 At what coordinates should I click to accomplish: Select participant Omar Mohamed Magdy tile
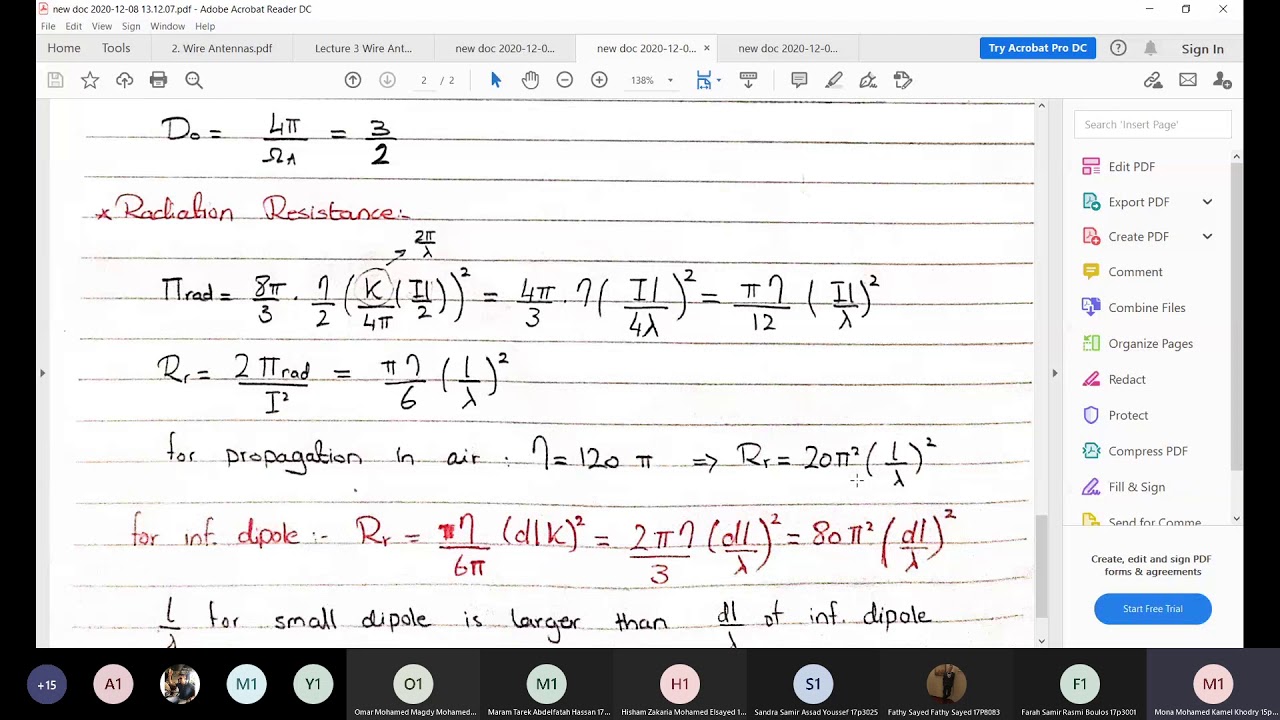pyautogui.click(x=413, y=685)
